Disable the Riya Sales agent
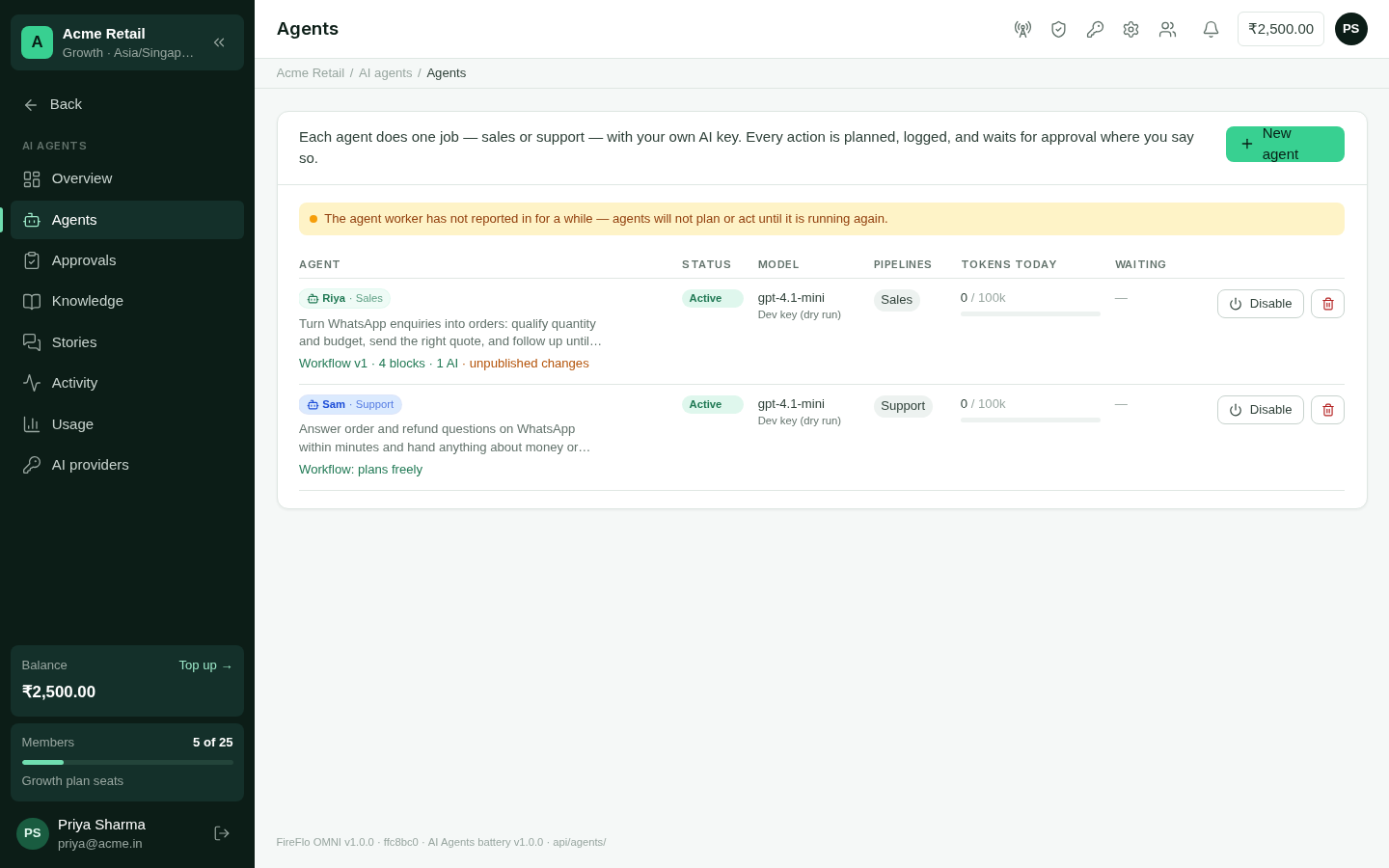 1260,304
